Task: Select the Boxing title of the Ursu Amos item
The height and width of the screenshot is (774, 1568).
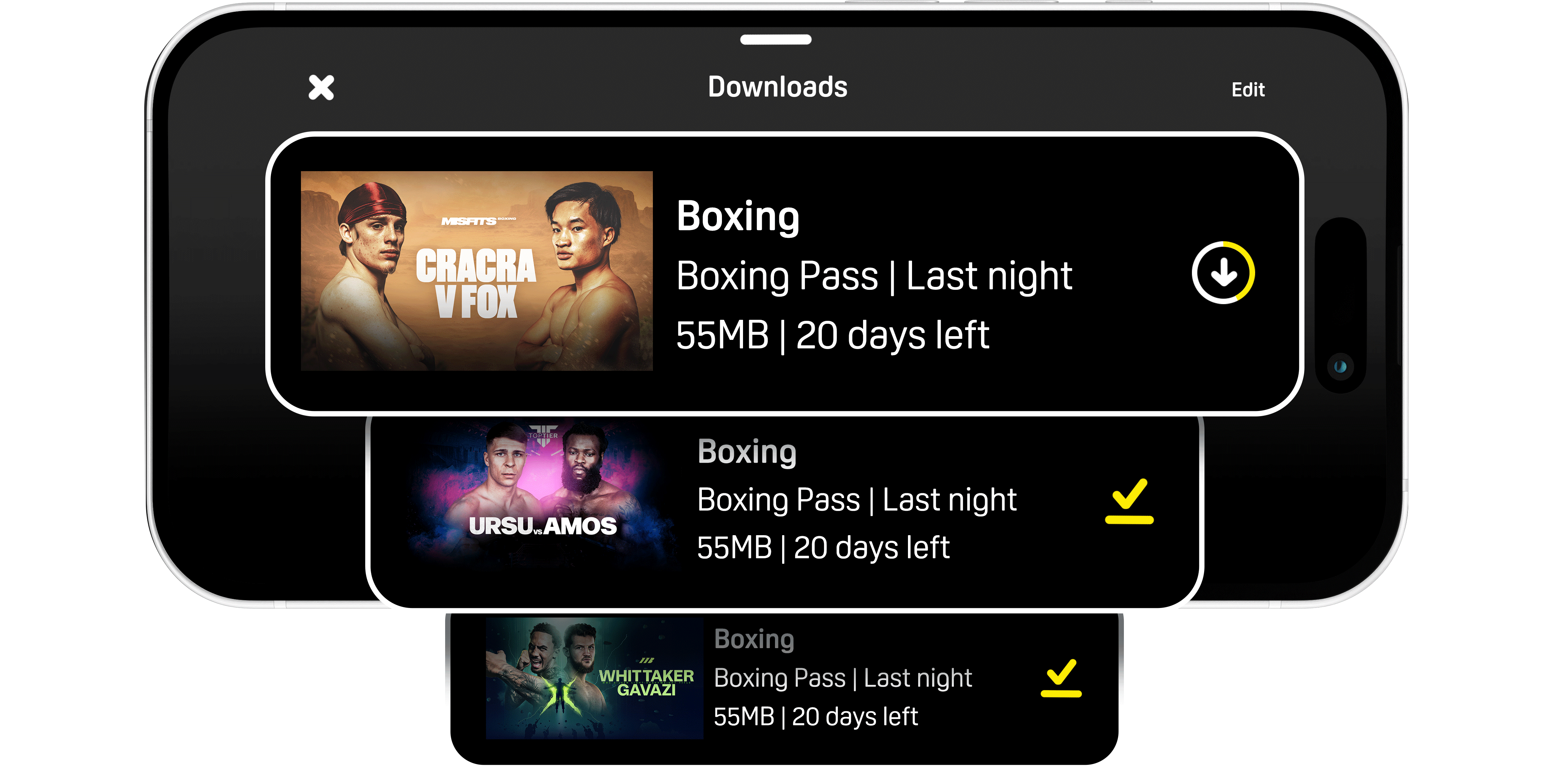Action: 747,452
